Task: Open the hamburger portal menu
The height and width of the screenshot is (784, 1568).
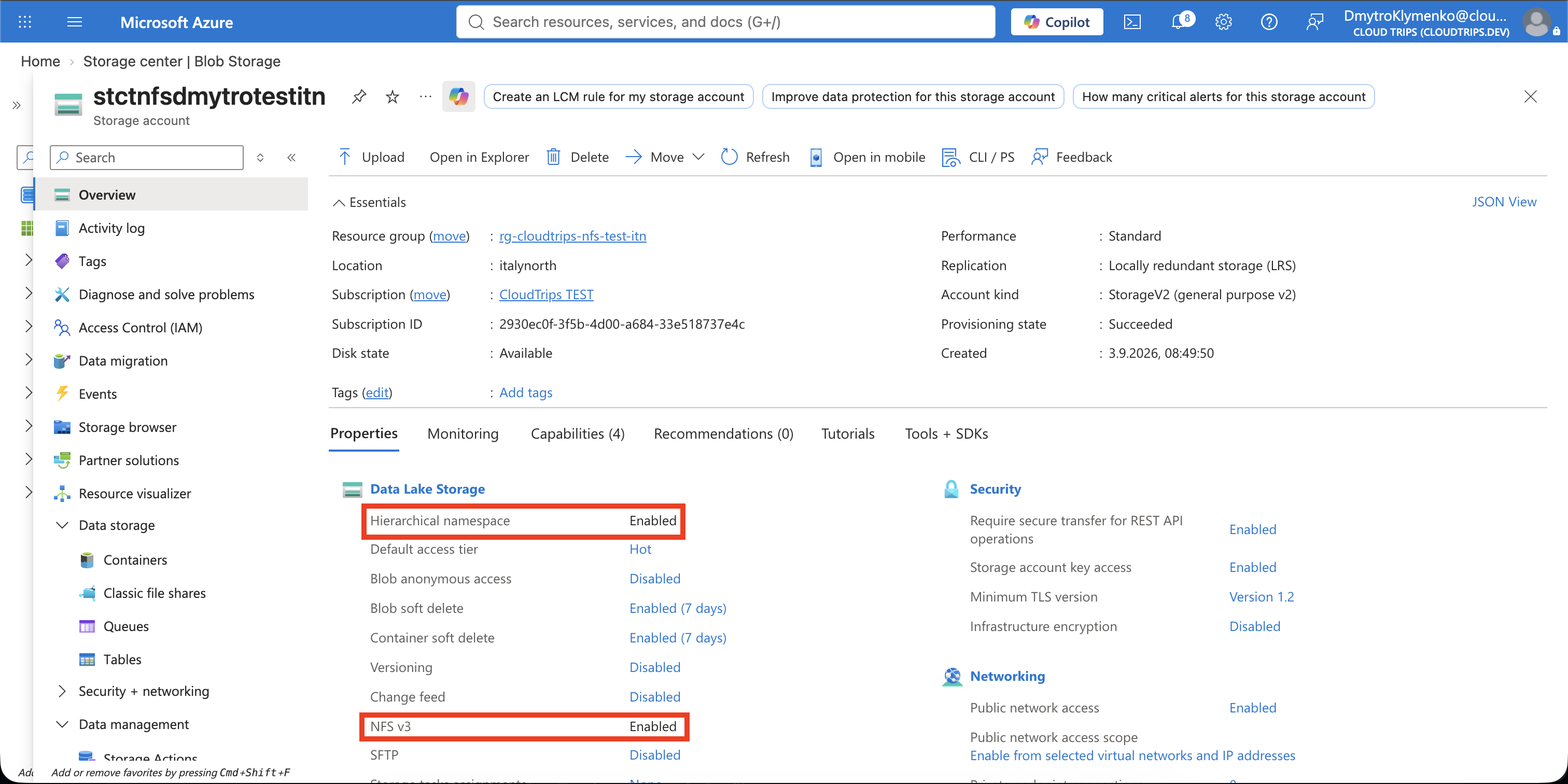Action: pyautogui.click(x=74, y=22)
